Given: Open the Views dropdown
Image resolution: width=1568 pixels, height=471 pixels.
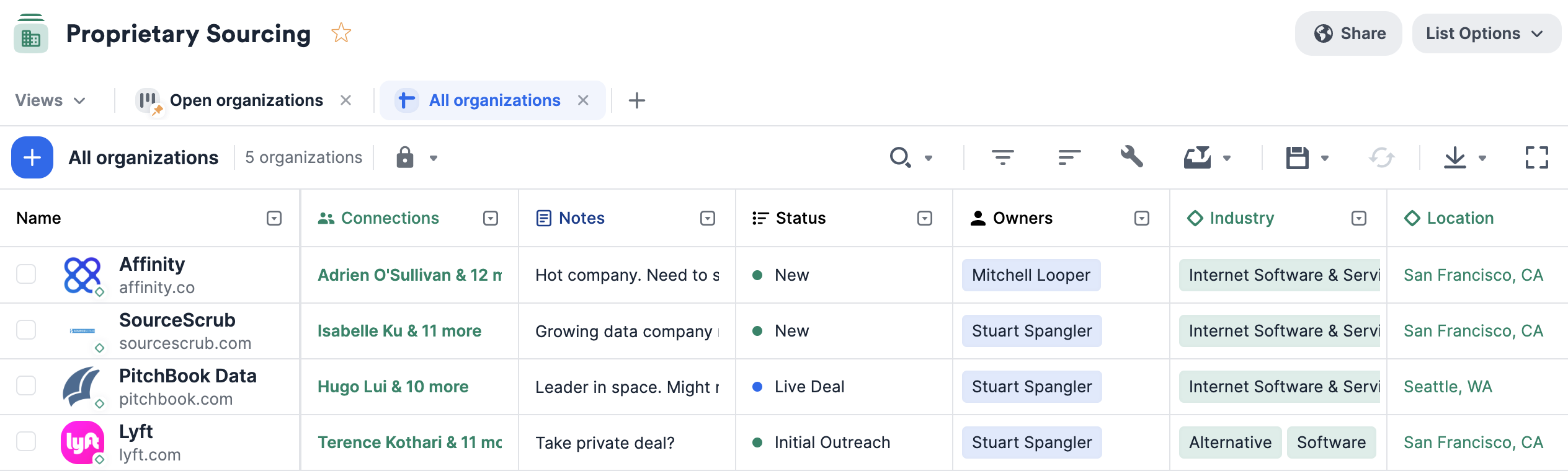Looking at the screenshot, I should pos(50,100).
